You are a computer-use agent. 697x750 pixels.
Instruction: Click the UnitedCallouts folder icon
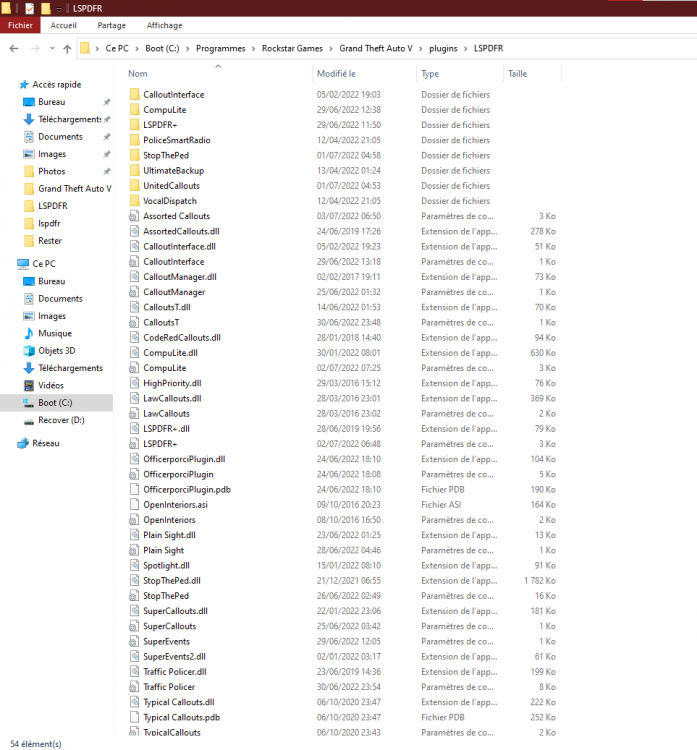[x=135, y=186]
